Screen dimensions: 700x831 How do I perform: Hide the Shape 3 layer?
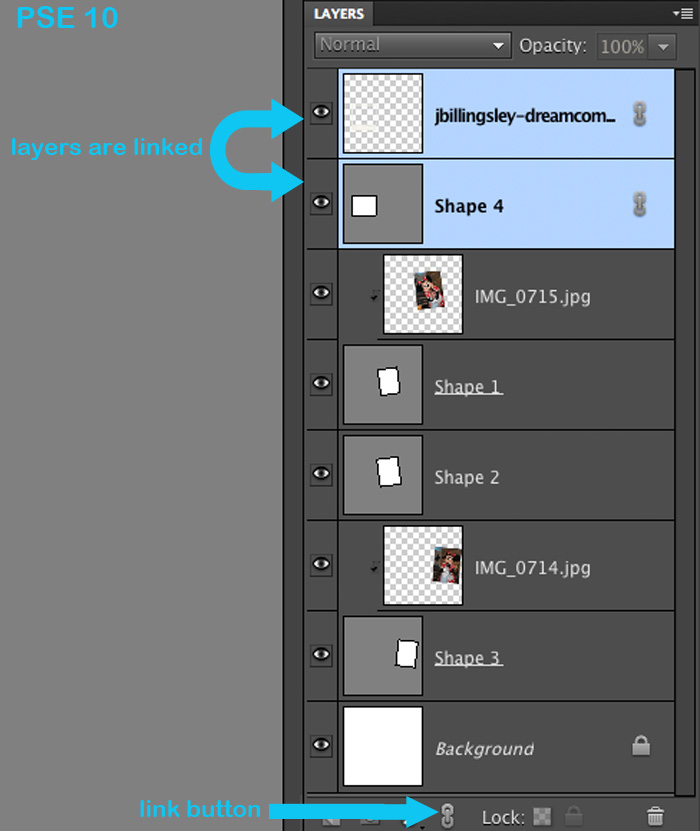(x=321, y=655)
